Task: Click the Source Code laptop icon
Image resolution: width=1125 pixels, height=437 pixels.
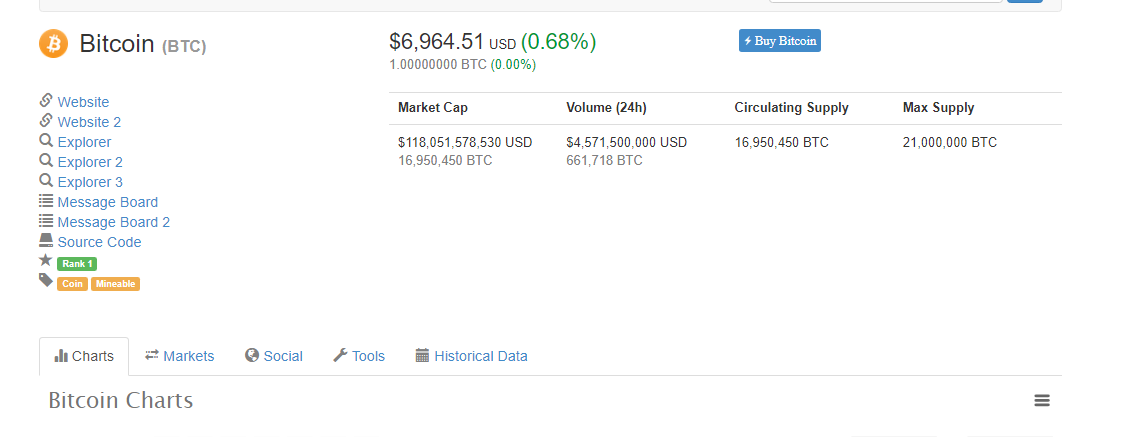Action: (x=45, y=241)
